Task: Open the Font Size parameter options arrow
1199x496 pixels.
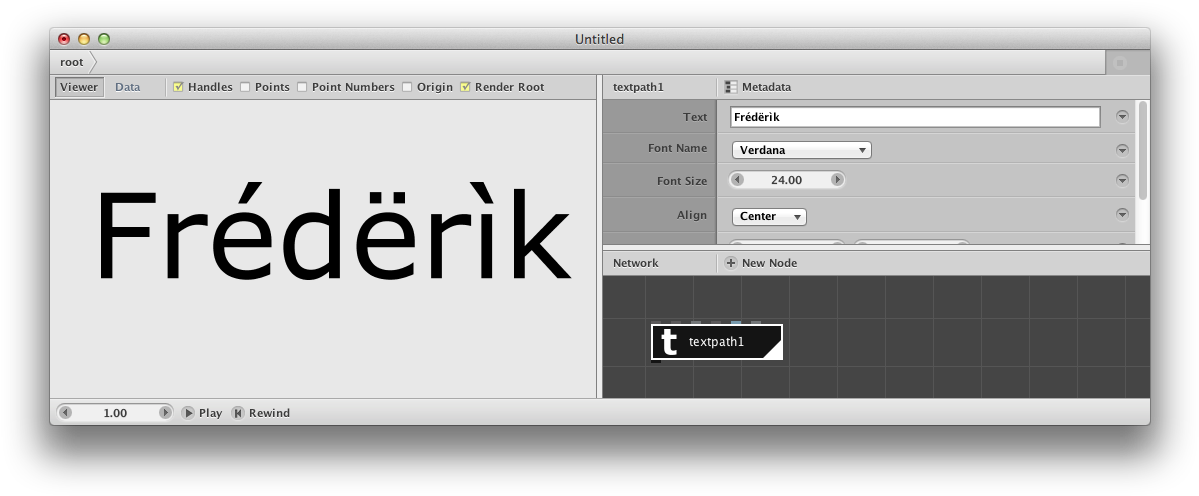Action: (x=1122, y=180)
